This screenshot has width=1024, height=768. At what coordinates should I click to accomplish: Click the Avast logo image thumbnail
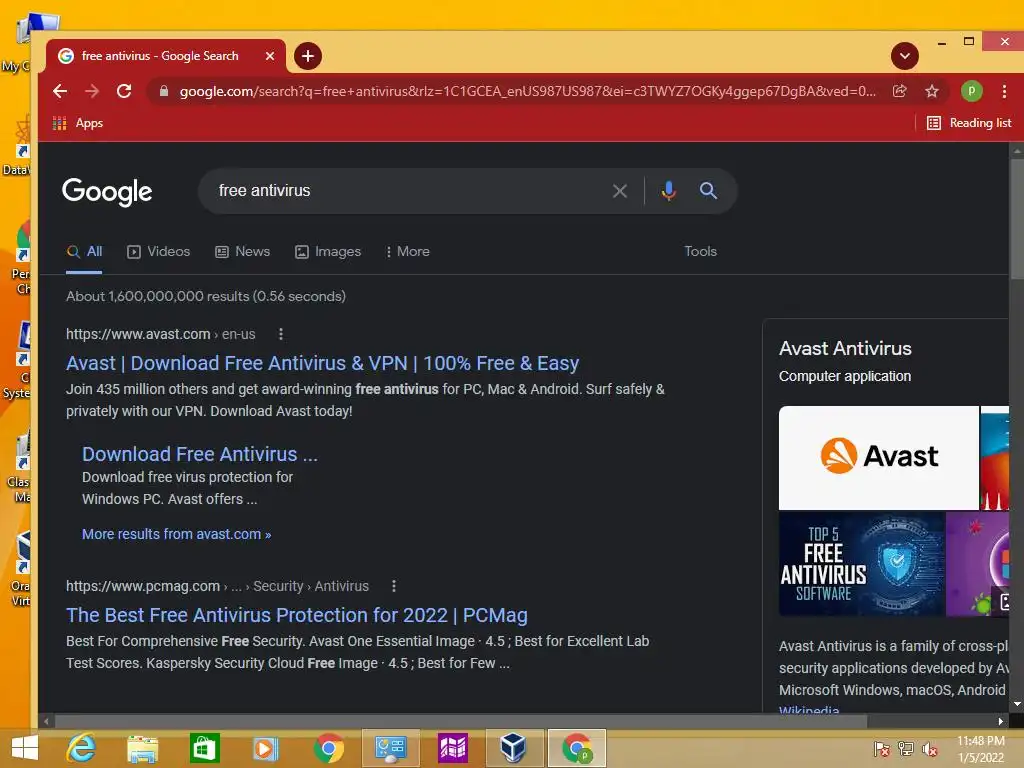click(x=878, y=458)
